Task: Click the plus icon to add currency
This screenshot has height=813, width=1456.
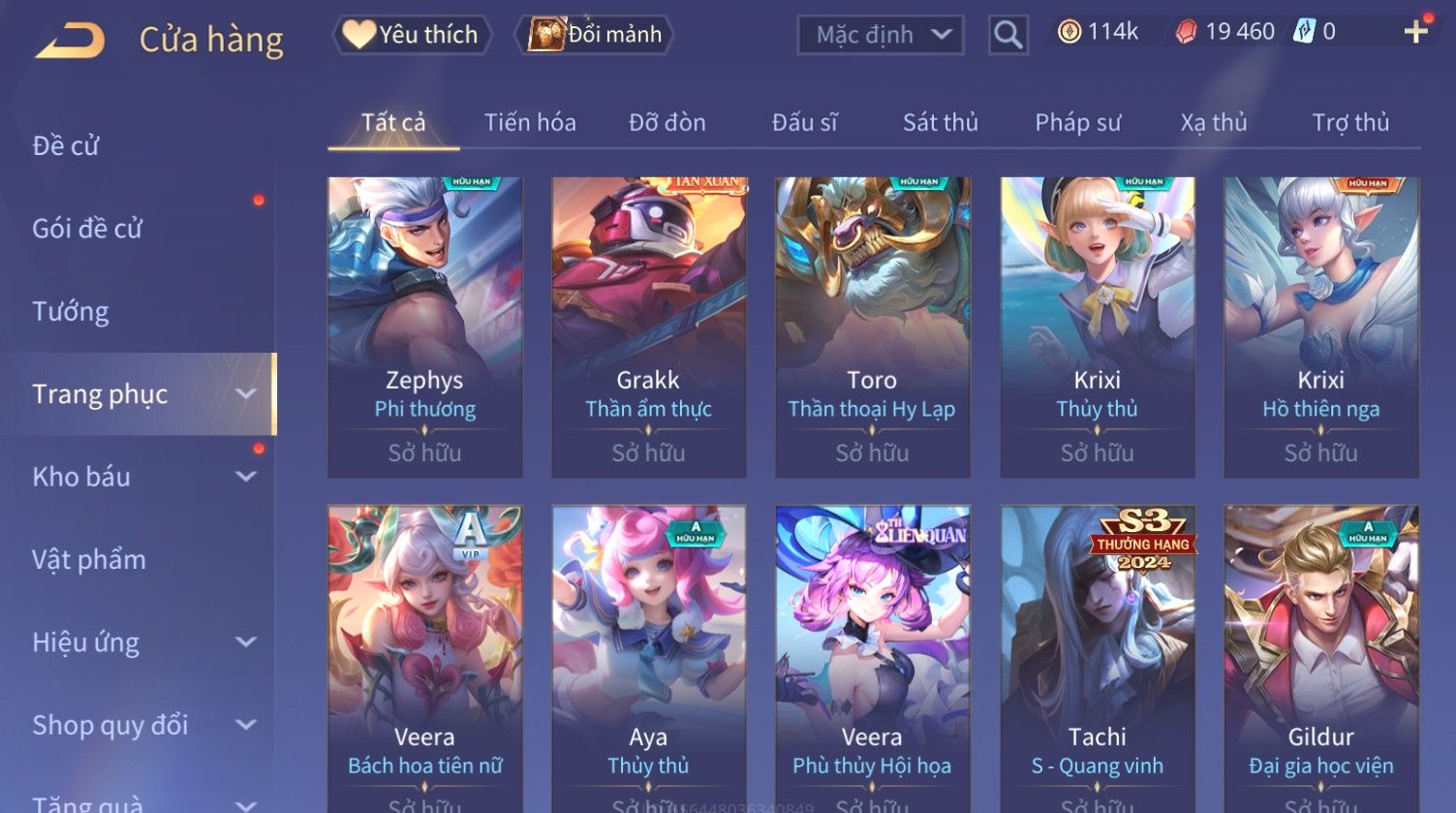Action: 1415,32
